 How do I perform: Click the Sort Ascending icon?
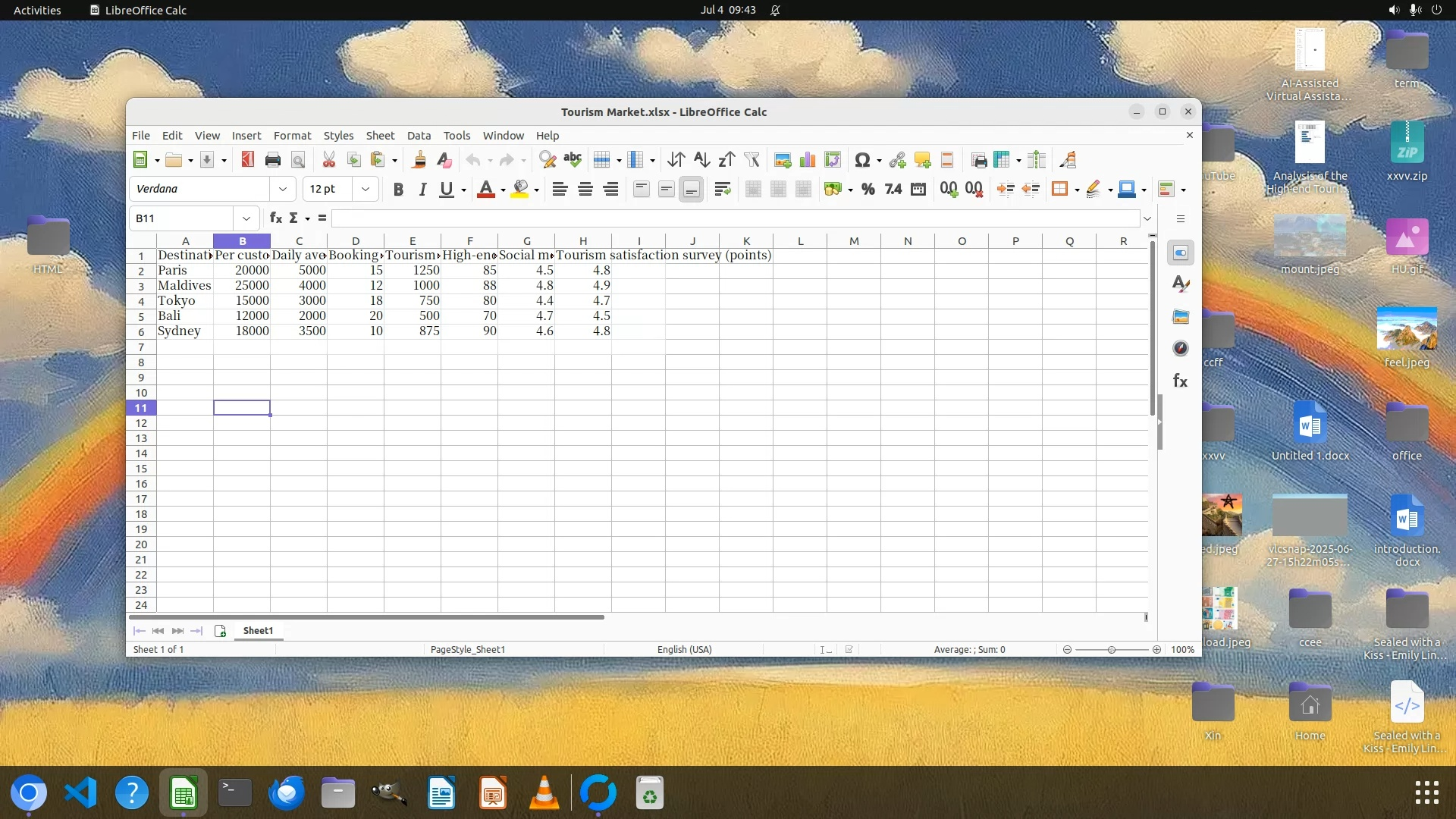pyautogui.click(x=701, y=160)
